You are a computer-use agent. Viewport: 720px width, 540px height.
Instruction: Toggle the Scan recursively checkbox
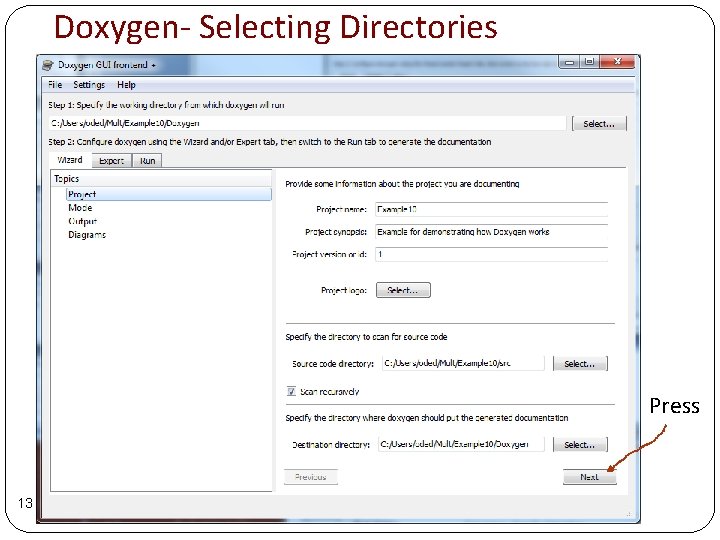pyautogui.click(x=291, y=391)
